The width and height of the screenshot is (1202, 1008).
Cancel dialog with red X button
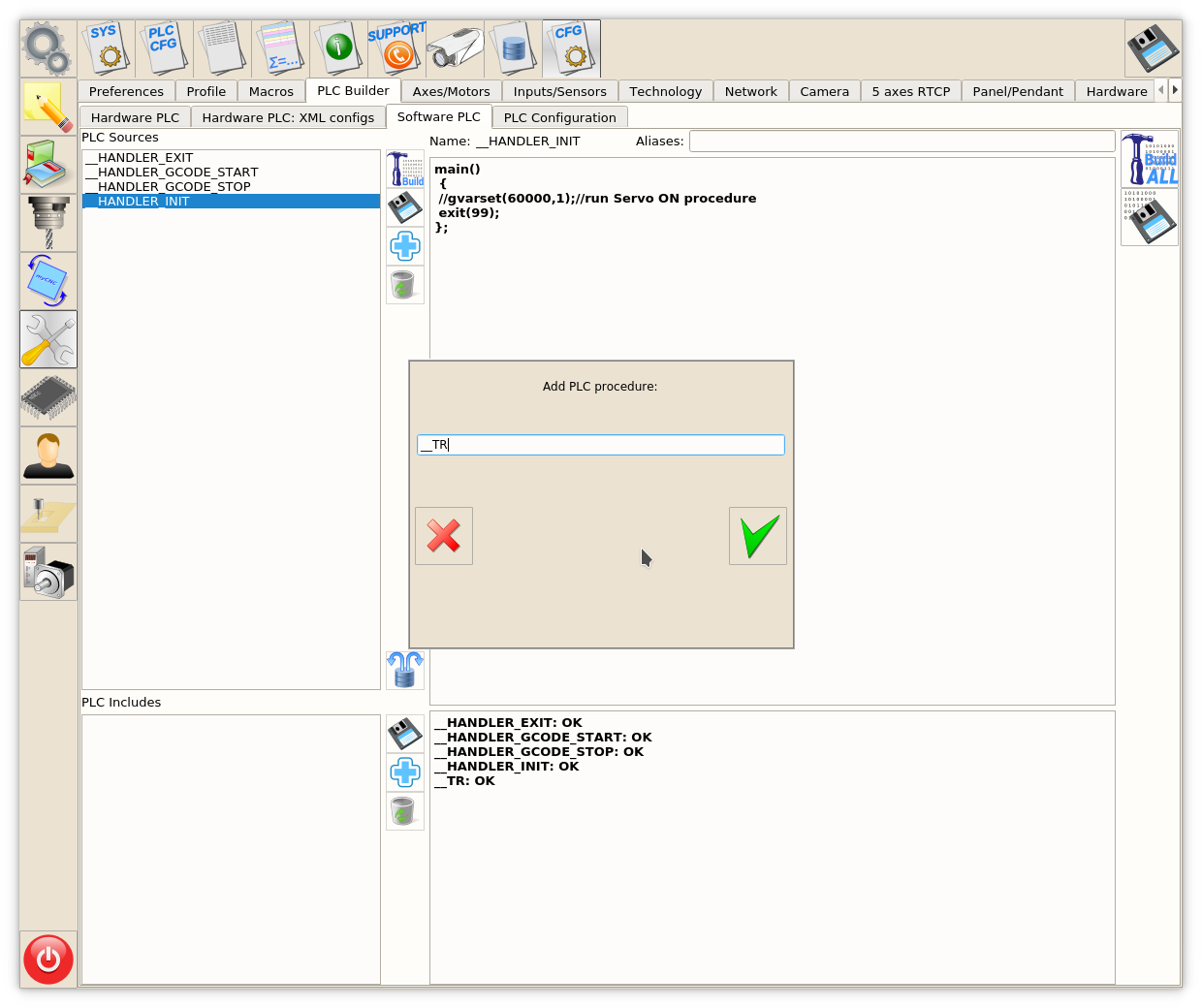444,536
